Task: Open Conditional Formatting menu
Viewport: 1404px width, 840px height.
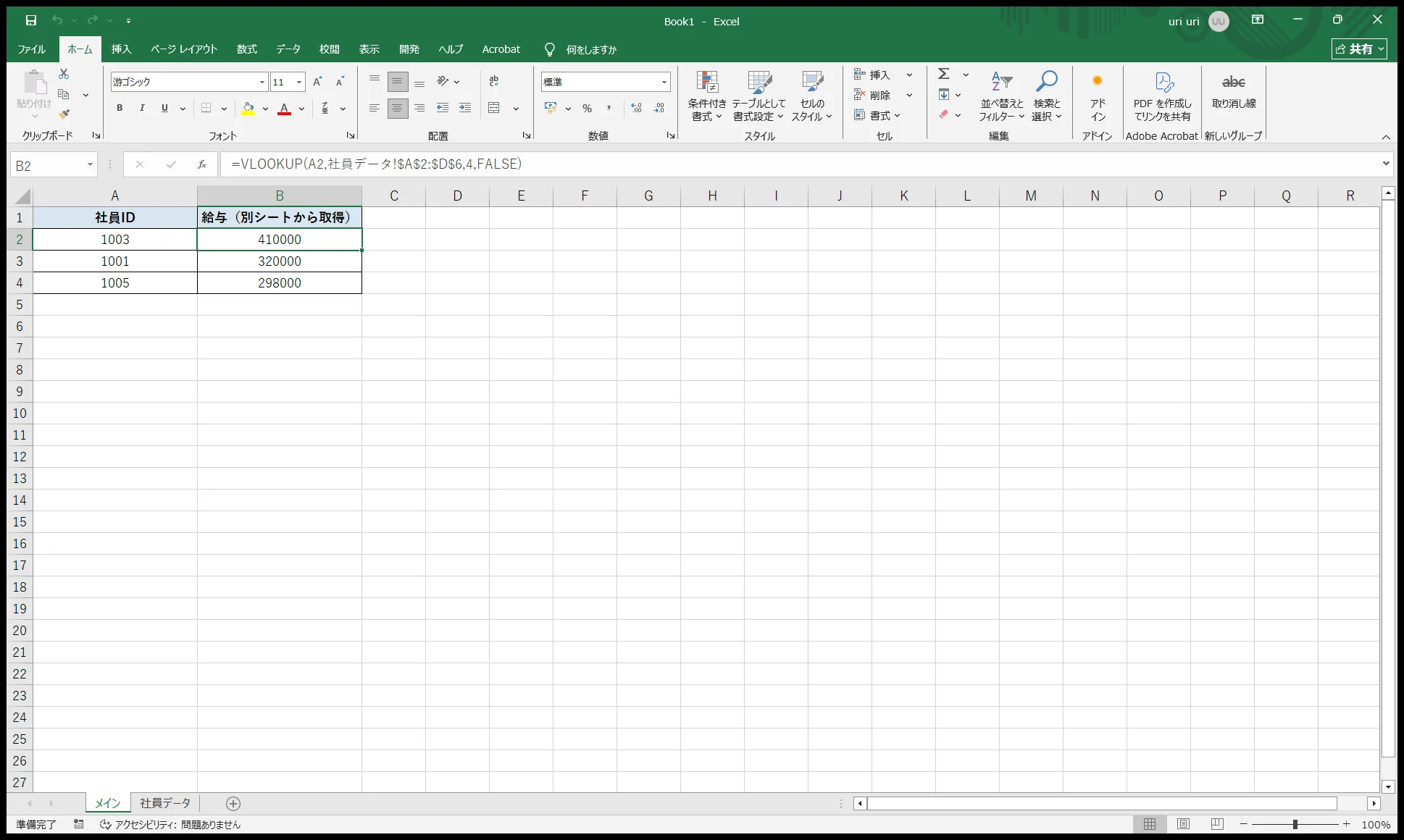Action: (707, 96)
